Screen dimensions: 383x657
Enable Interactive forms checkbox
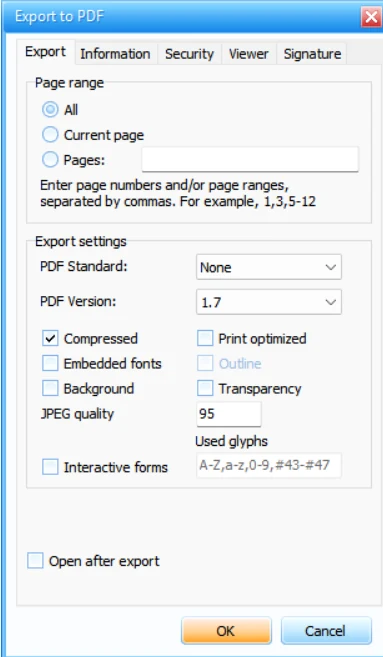click(x=50, y=467)
